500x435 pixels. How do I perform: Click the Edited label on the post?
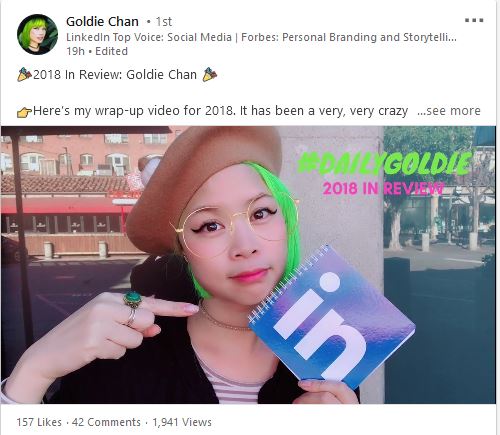(111, 51)
